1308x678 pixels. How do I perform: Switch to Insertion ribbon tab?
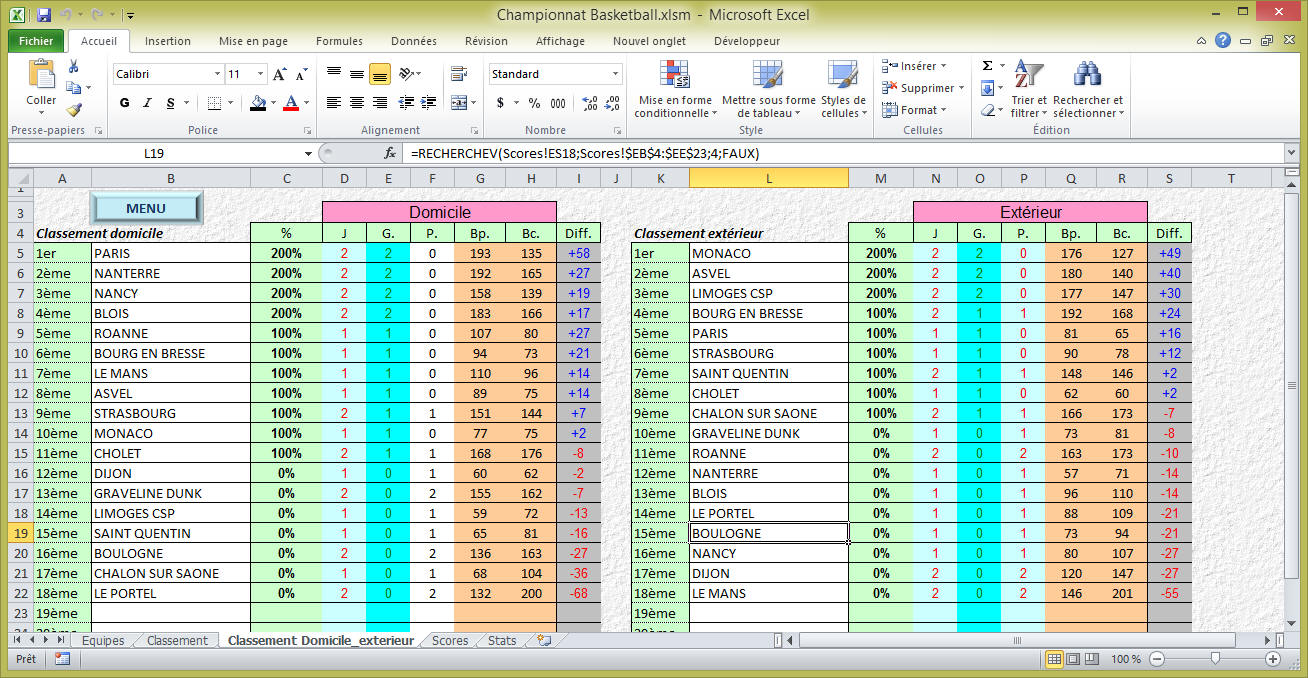[x=167, y=41]
